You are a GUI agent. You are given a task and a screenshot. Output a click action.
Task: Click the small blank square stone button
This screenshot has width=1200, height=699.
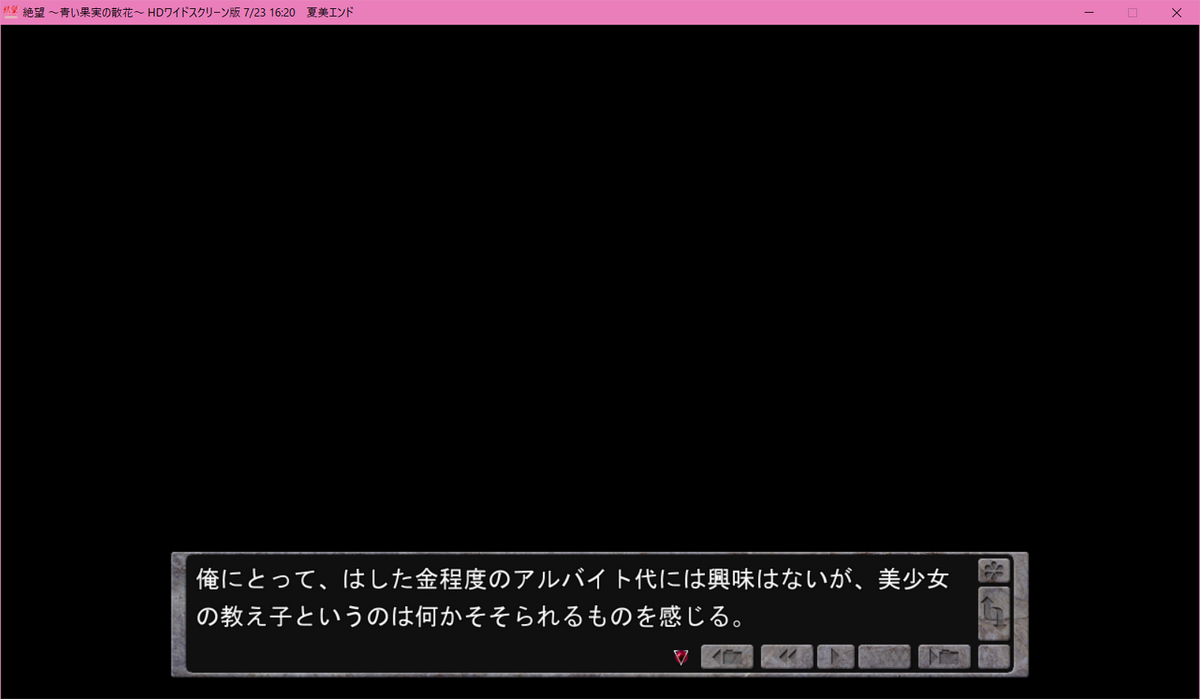pyautogui.click(x=993, y=657)
